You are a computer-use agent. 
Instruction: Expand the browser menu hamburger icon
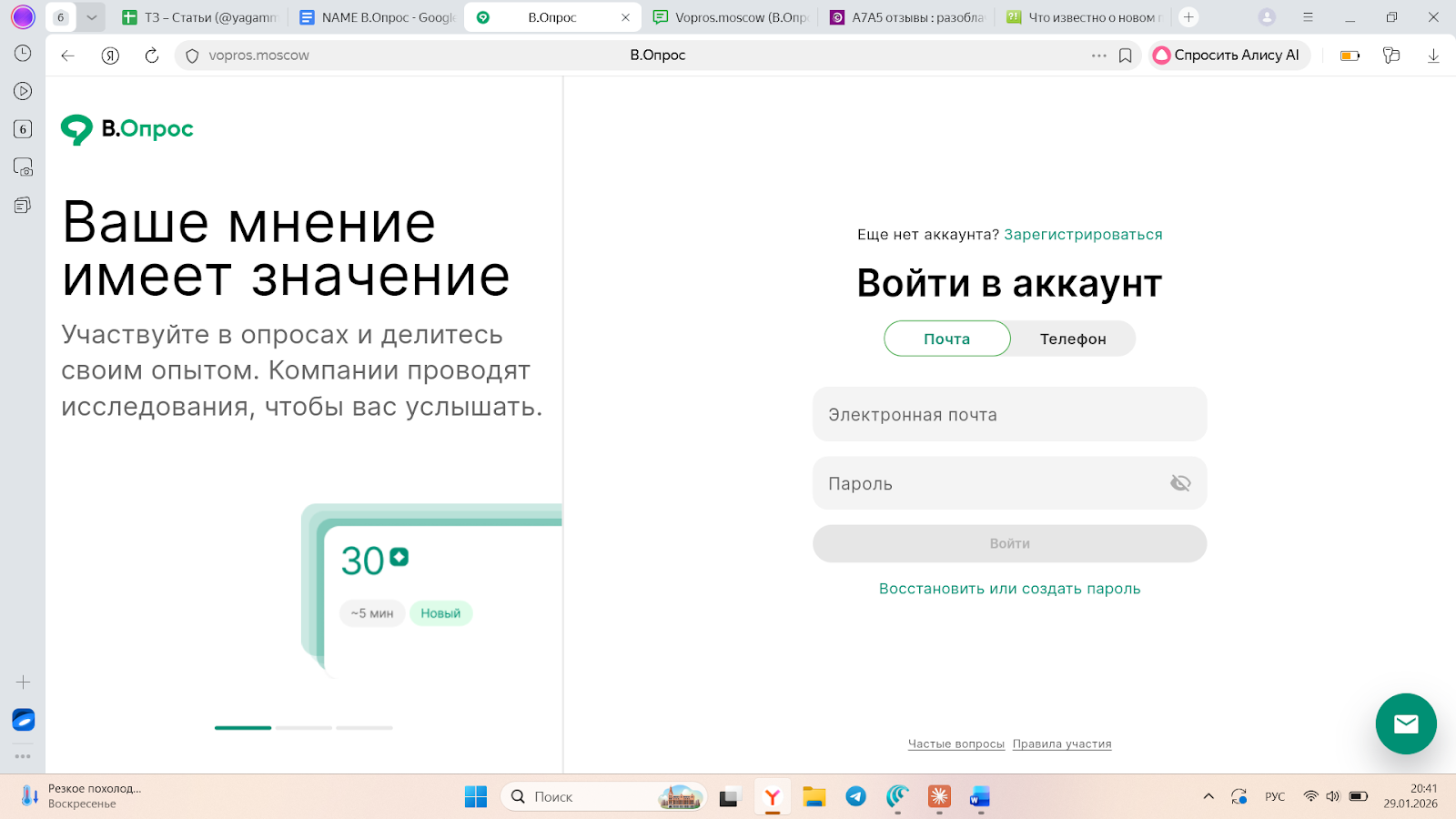coord(1308,16)
